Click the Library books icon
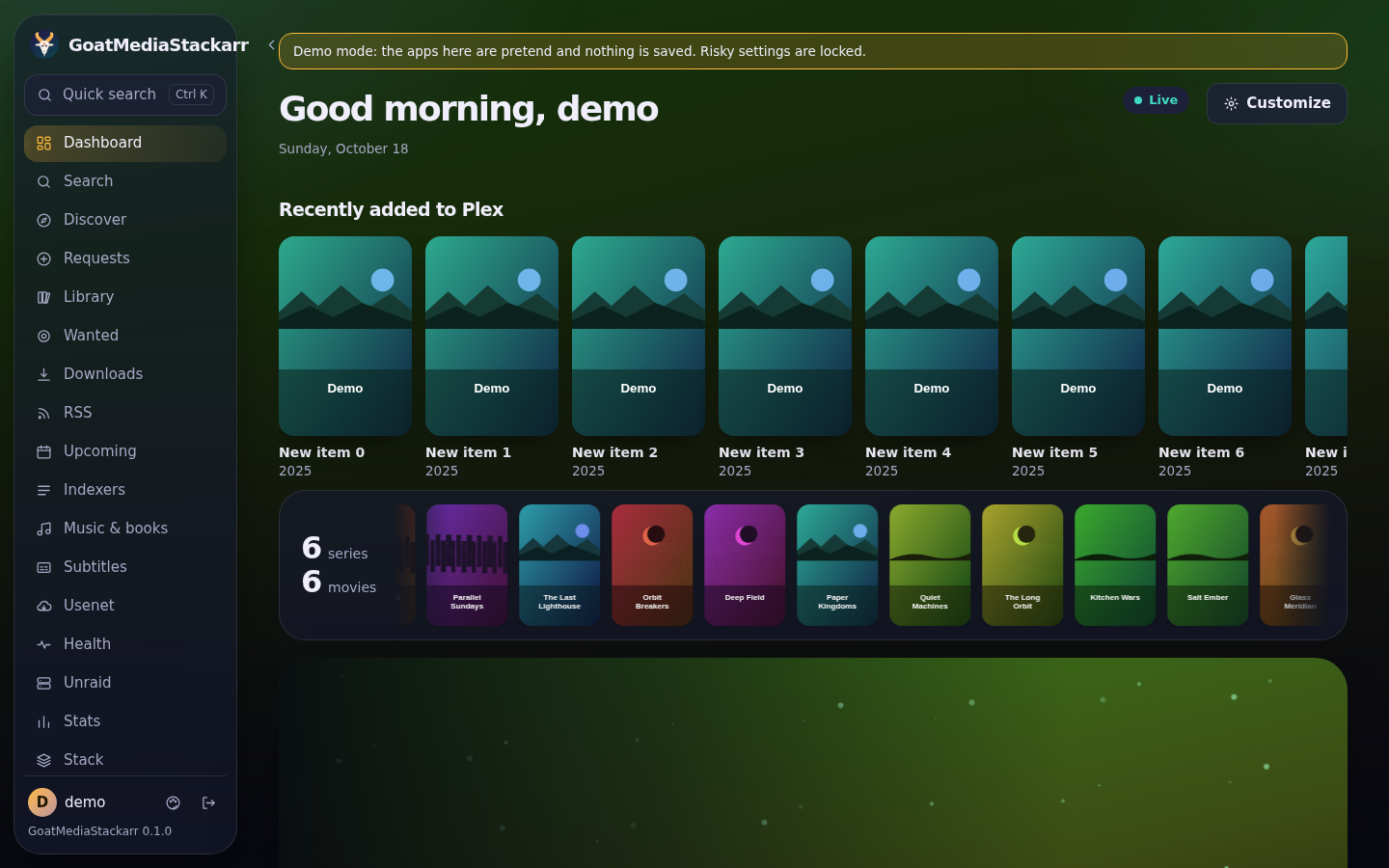 [43, 297]
